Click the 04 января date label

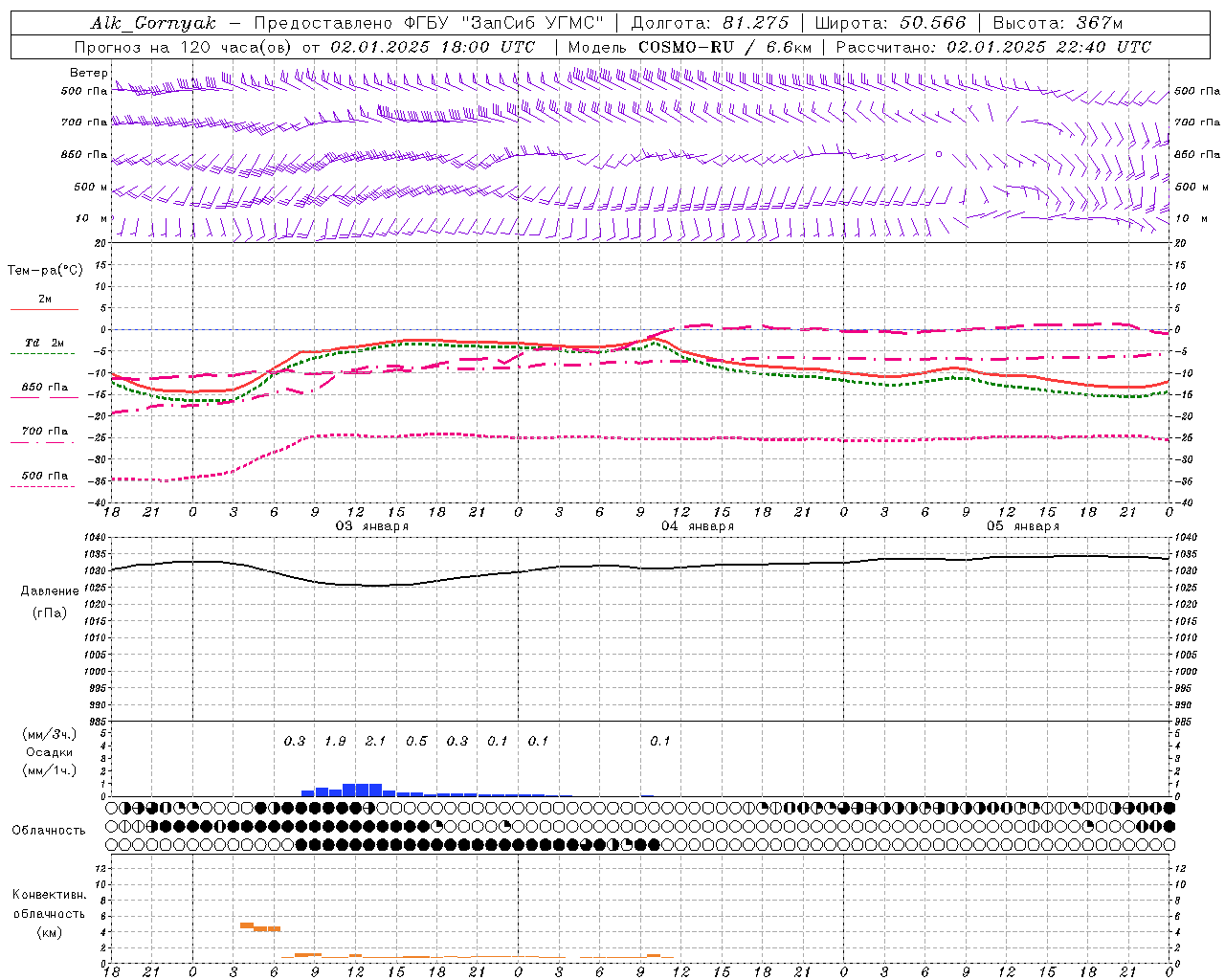[698, 526]
